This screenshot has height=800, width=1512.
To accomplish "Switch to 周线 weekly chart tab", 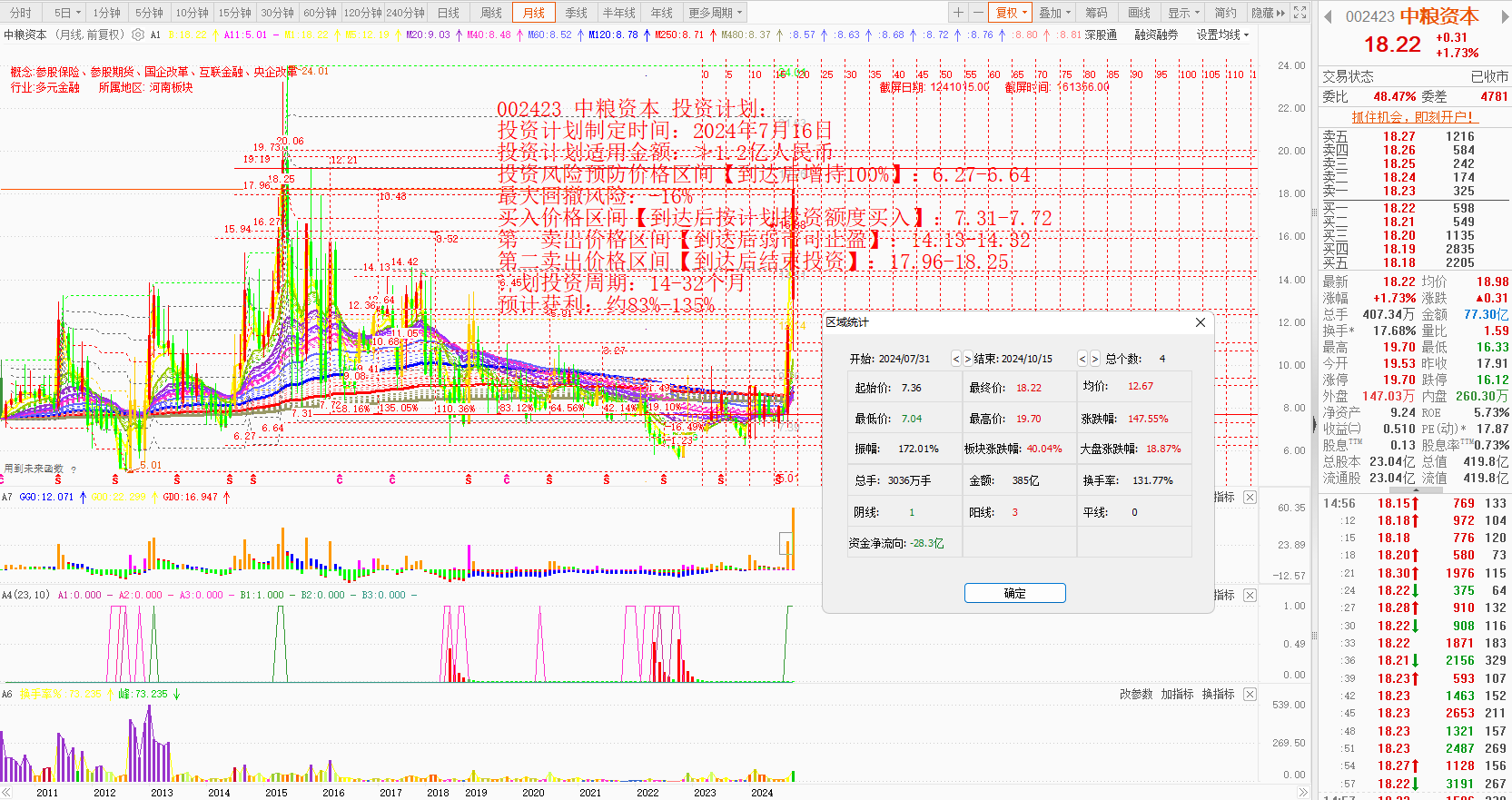I will tap(490, 13).
